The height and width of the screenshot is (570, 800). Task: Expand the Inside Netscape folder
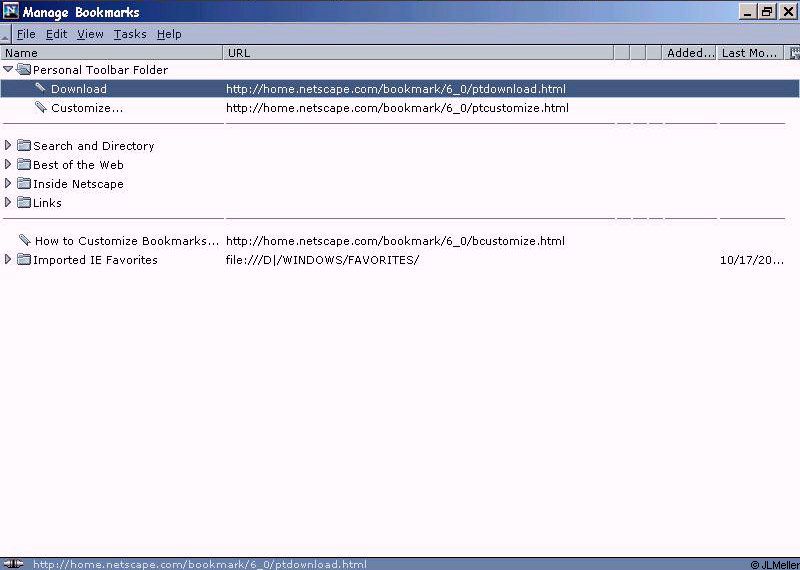(8, 183)
